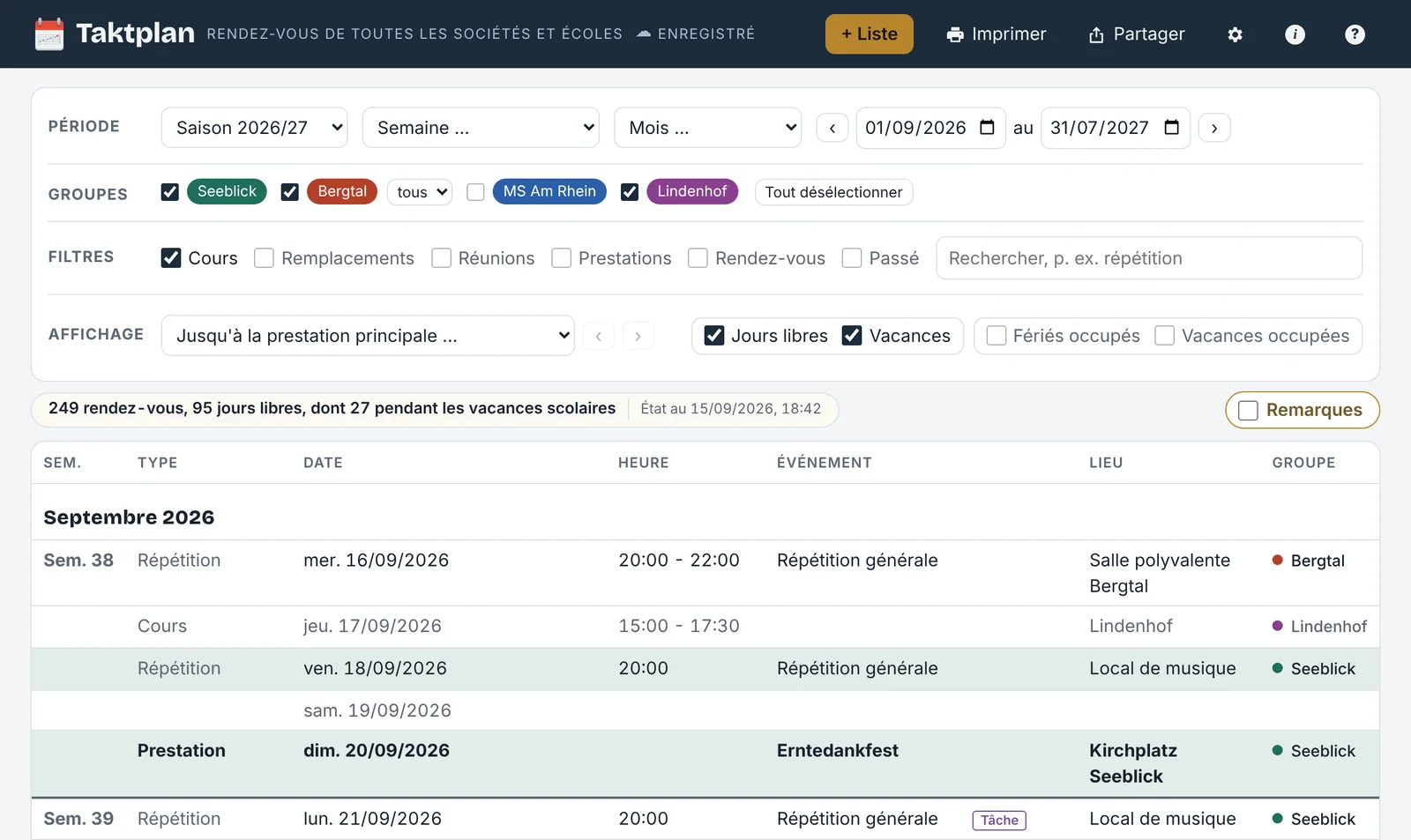Screen dimensions: 1411x840
Task: Click the ÉVÉNEMENT column header
Action: (x=824, y=463)
